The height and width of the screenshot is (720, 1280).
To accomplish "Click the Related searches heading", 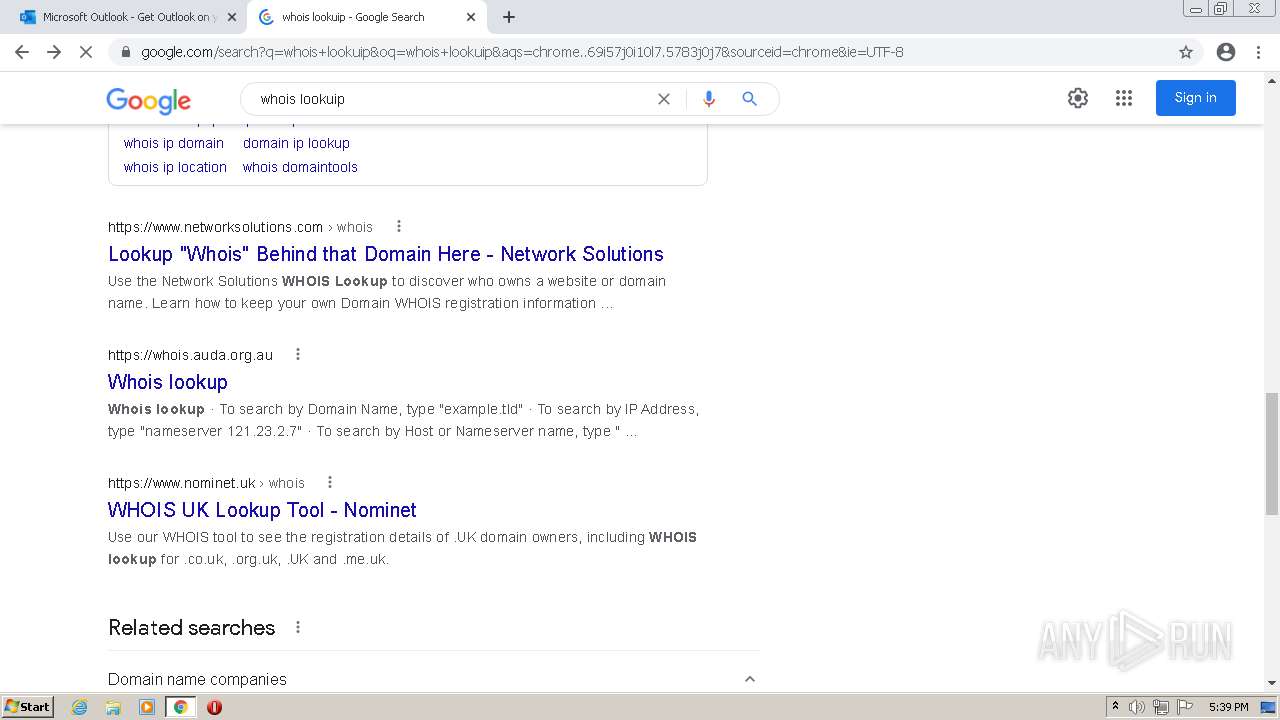I will [191, 627].
